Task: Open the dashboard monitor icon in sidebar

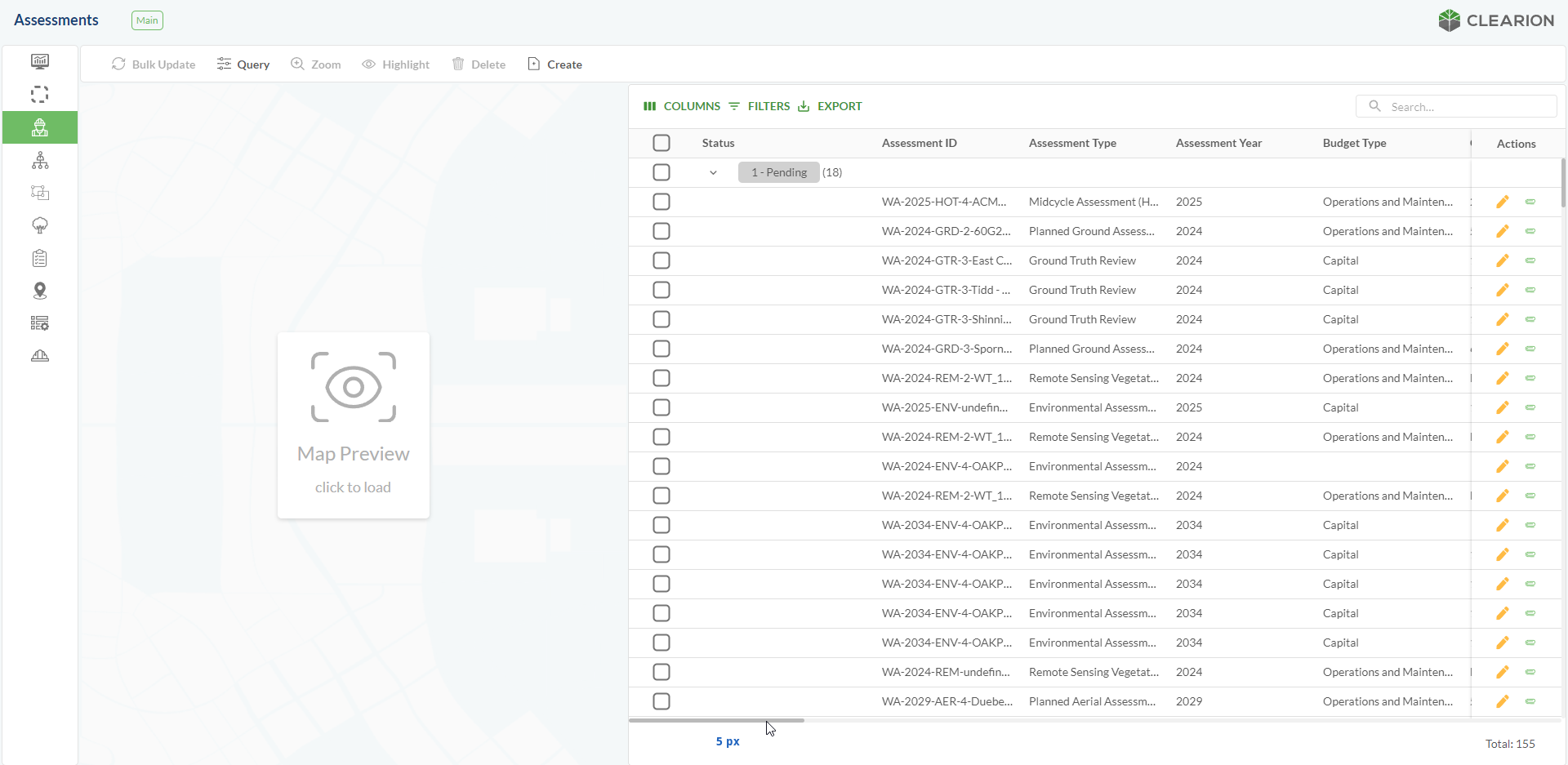Action: 39,61
